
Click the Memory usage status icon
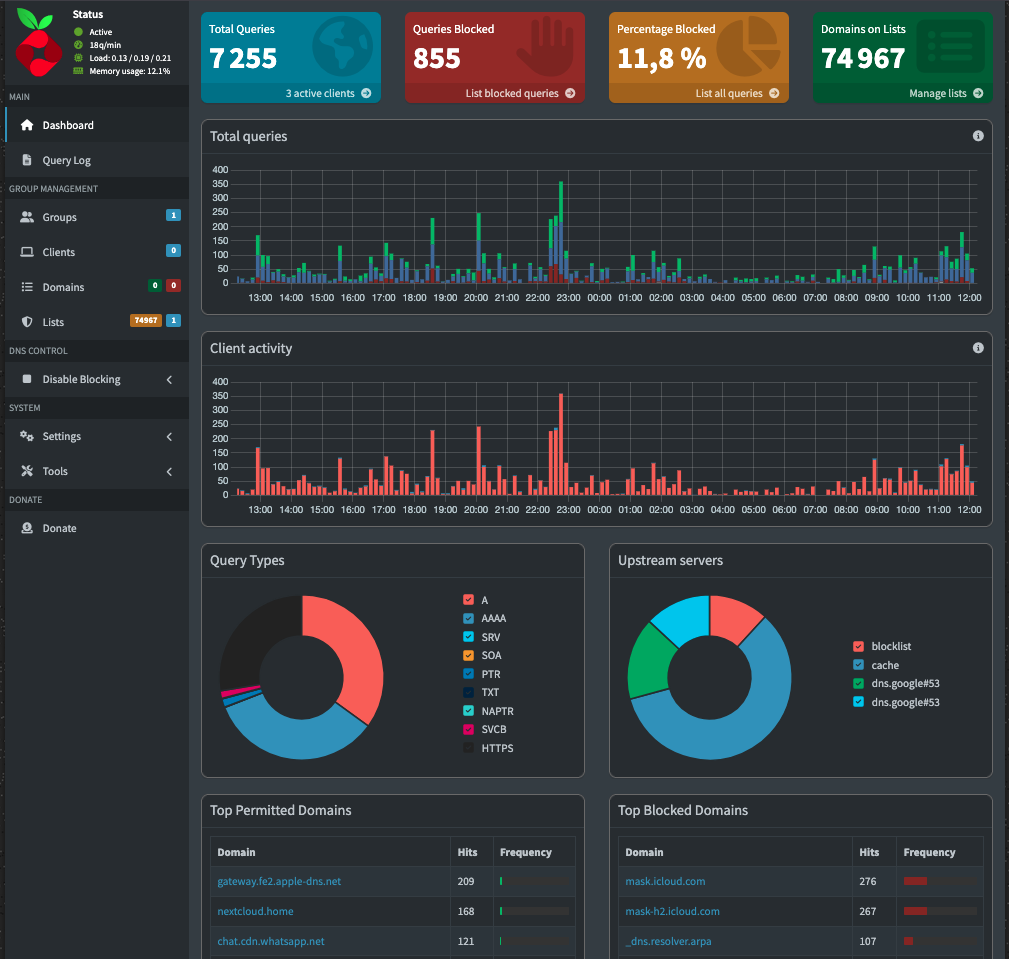click(79, 71)
